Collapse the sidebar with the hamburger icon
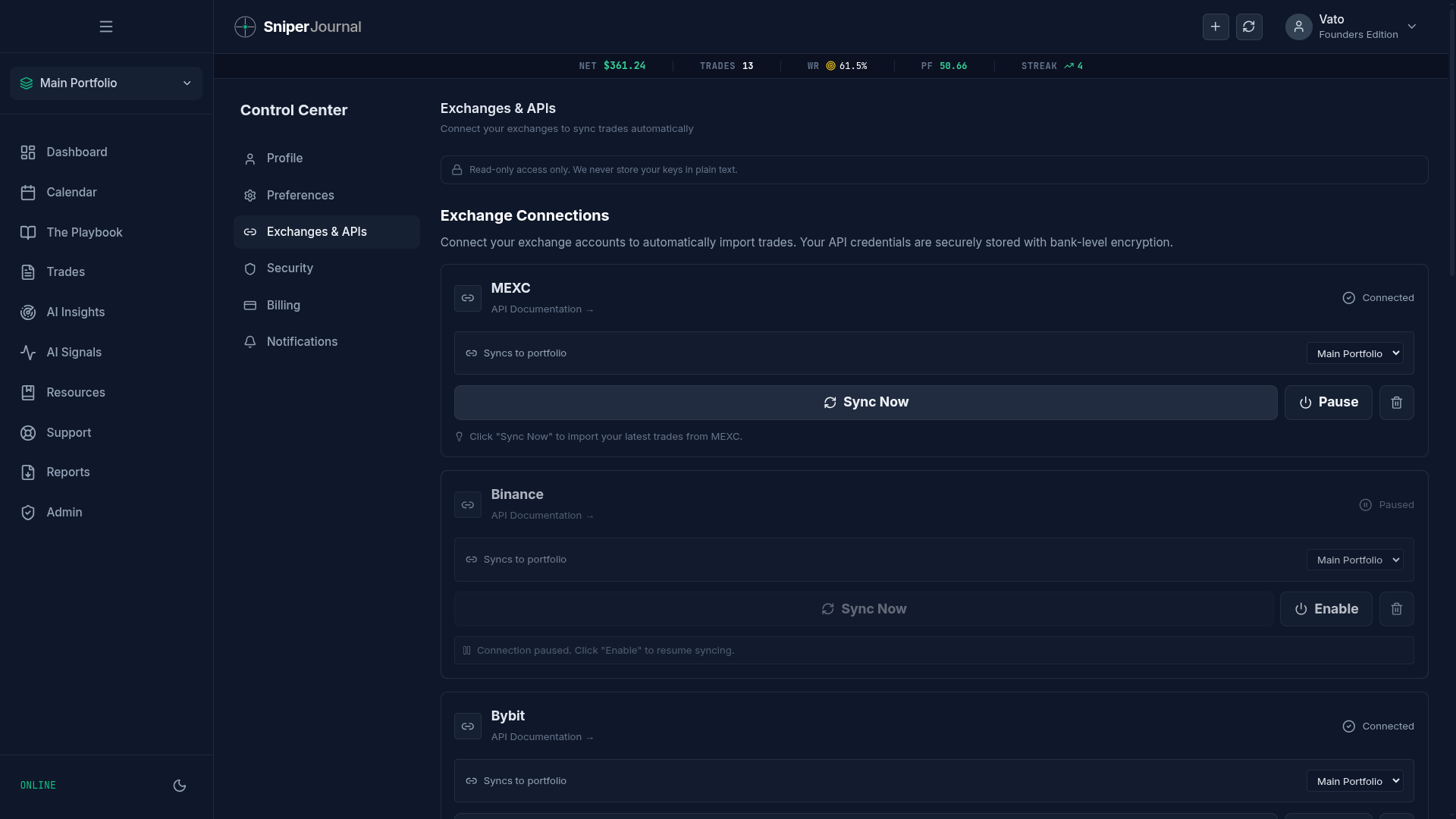This screenshot has height=819, width=1456. [x=106, y=27]
